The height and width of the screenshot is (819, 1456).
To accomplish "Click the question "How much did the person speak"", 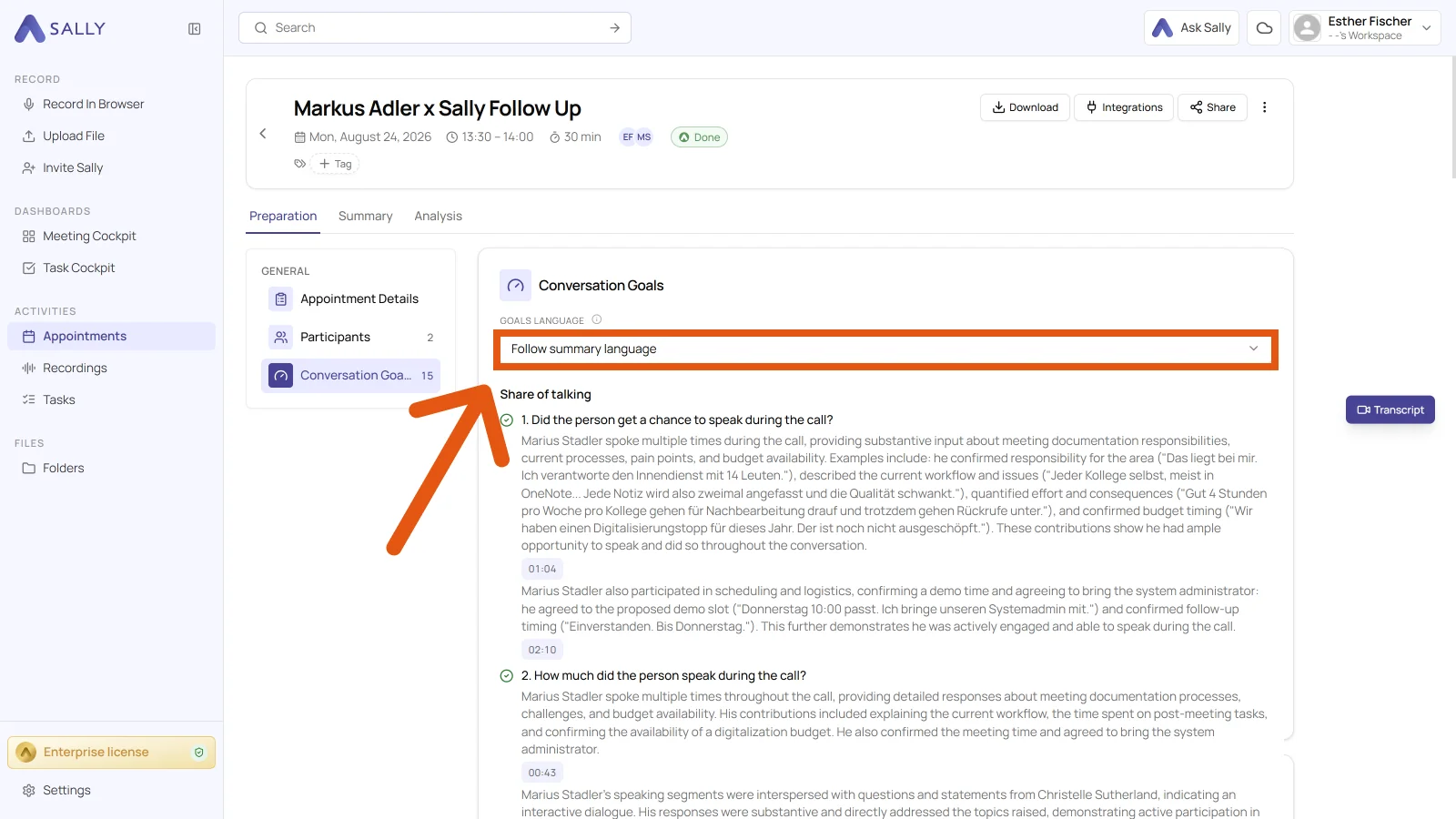I will click(x=663, y=676).
